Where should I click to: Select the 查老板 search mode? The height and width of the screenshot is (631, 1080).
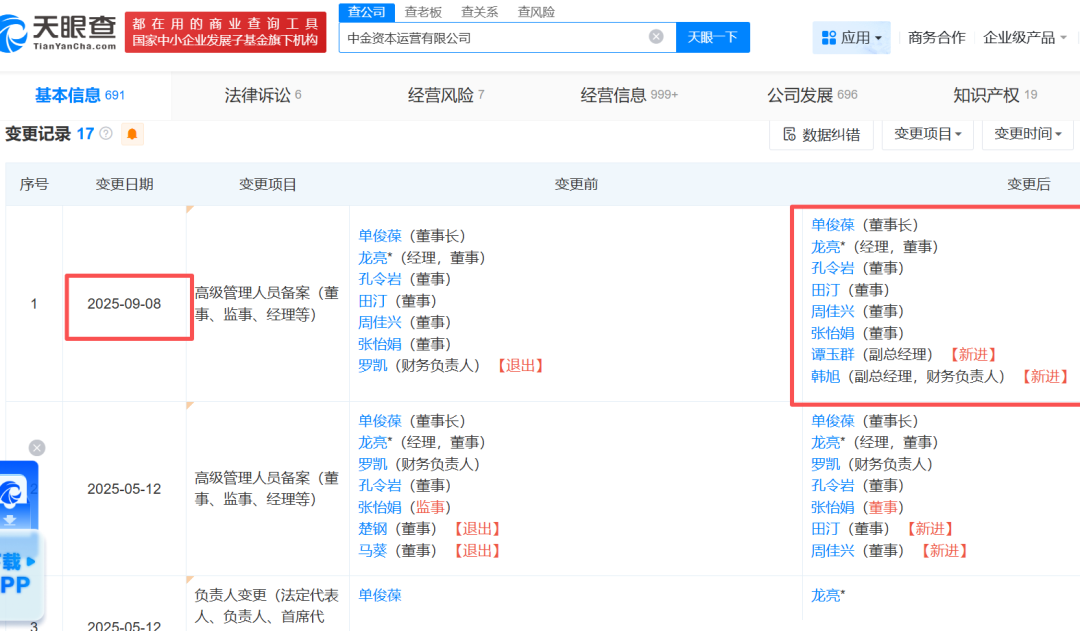point(423,12)
